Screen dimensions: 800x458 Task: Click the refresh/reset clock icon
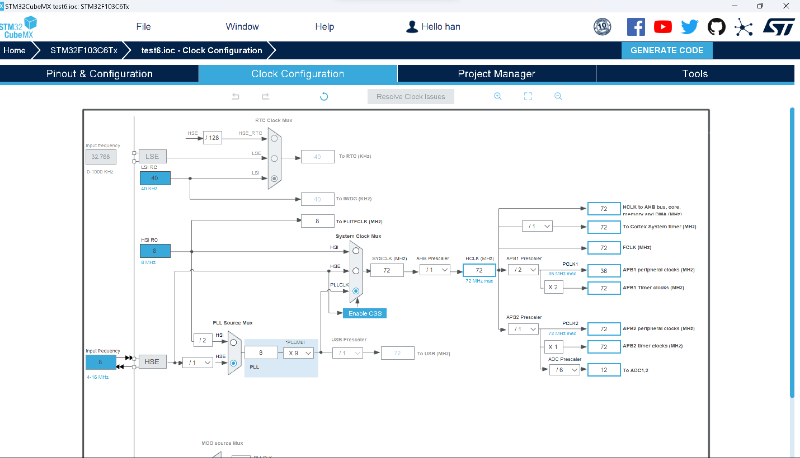pos(324,96)
